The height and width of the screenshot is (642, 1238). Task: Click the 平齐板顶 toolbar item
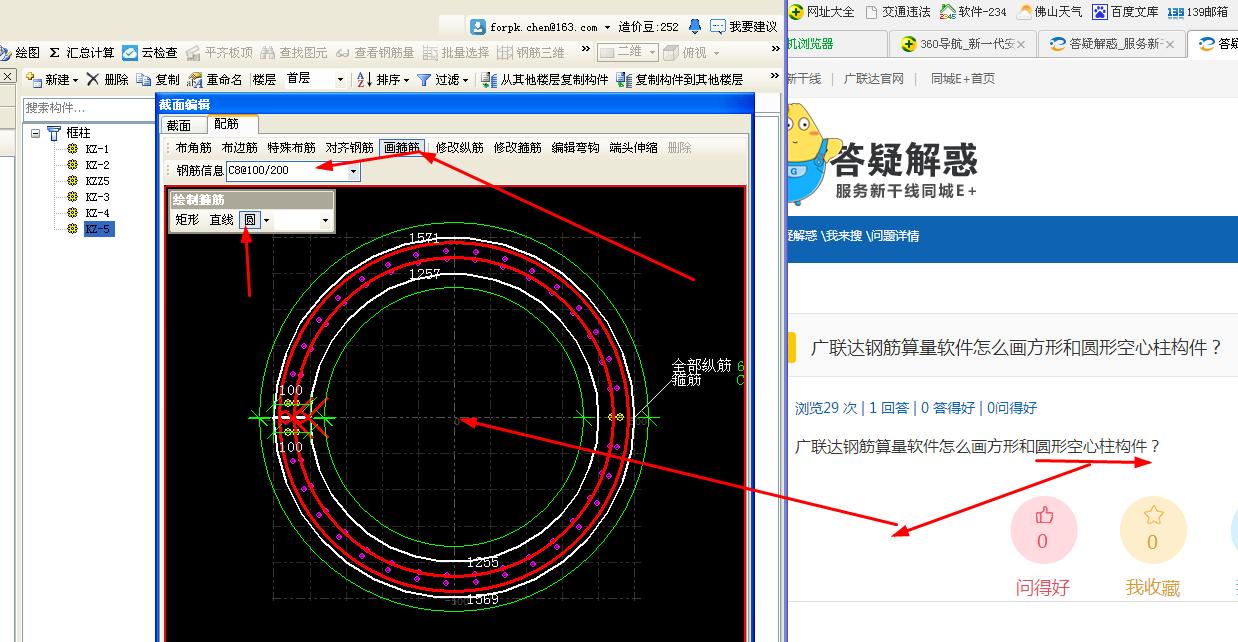219,52
